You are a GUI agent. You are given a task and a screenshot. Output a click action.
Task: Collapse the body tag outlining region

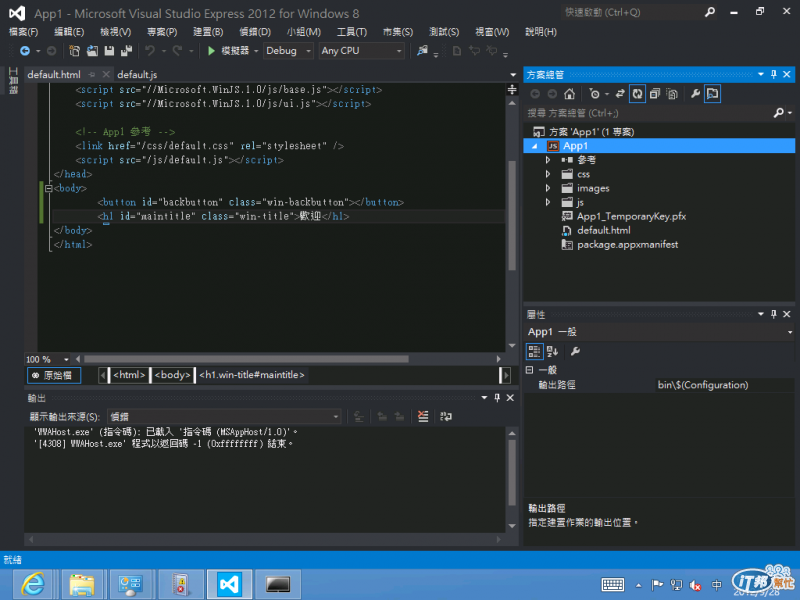(x=48, y=188)
